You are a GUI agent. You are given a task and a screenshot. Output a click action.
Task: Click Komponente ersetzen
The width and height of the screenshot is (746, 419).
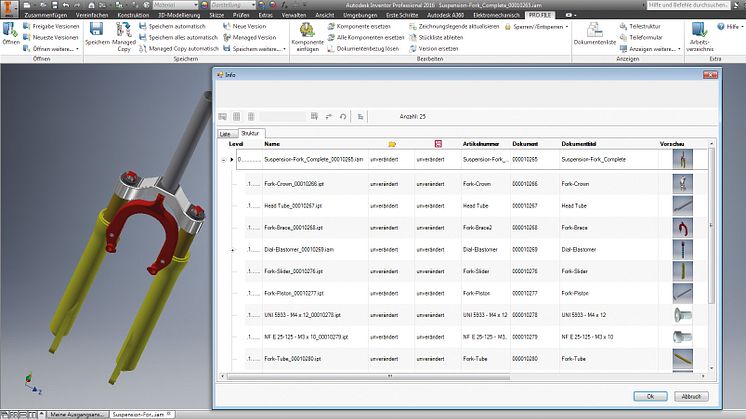[359, 26]
